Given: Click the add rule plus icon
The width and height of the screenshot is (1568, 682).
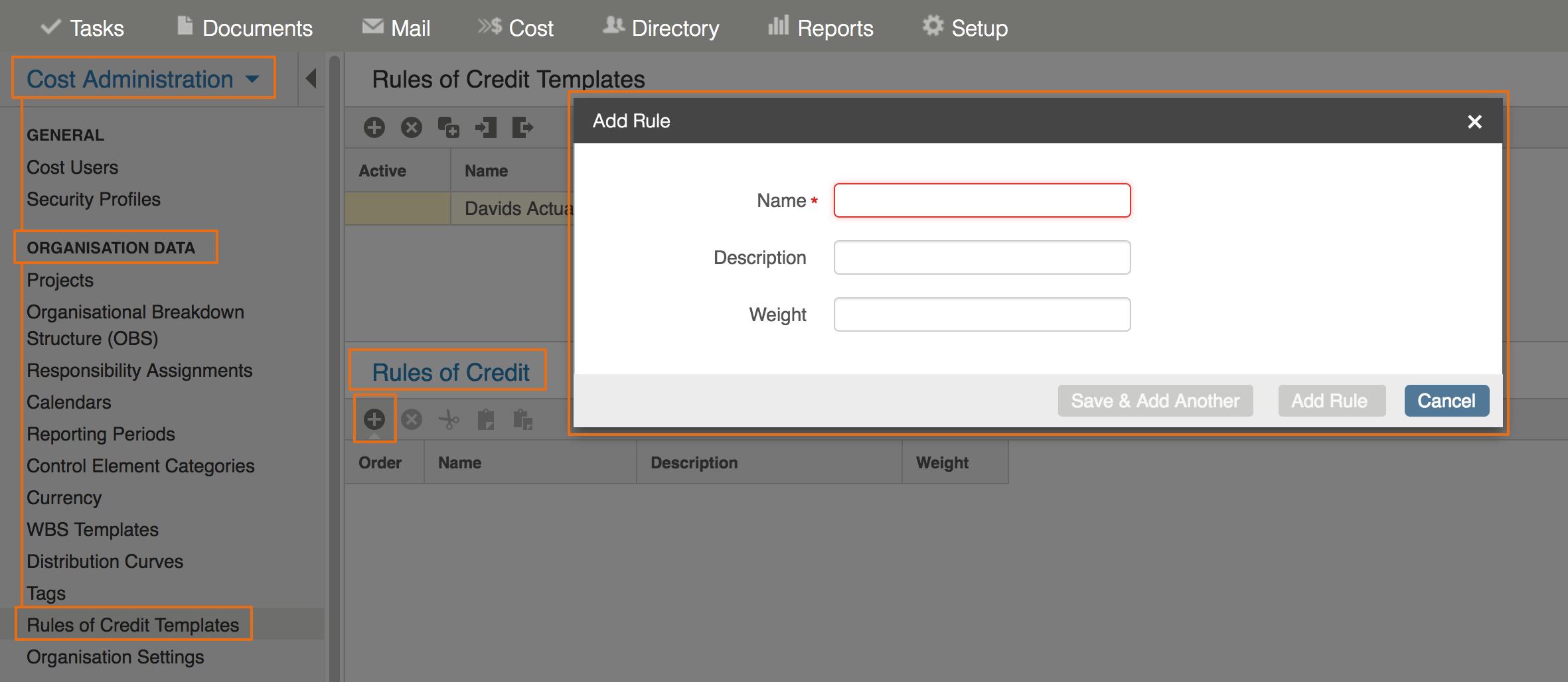Looking at the screenshot, I should click(374, 419).
